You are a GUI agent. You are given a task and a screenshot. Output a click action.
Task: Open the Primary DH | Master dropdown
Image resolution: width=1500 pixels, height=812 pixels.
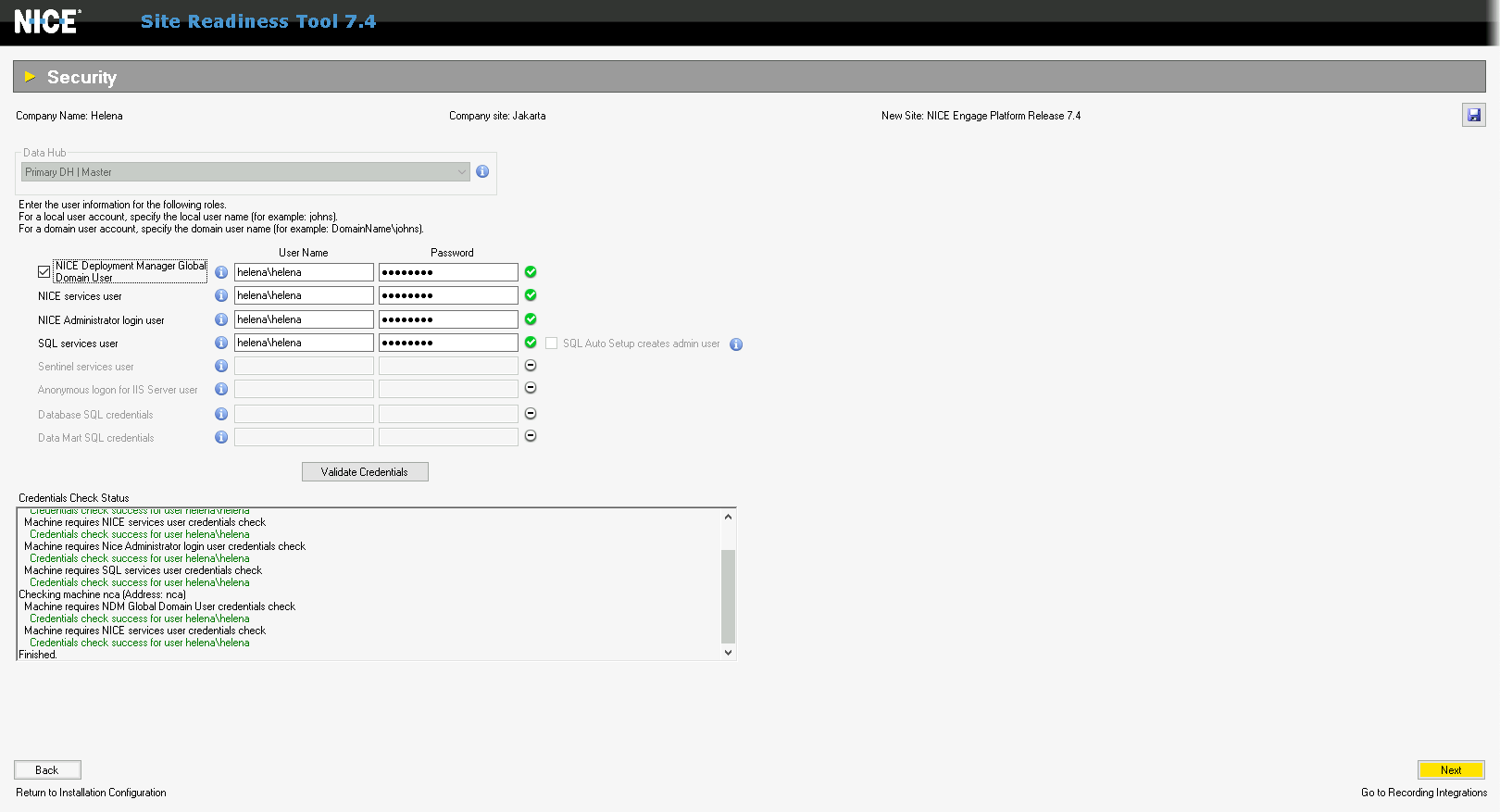click(x=245, y=172)
